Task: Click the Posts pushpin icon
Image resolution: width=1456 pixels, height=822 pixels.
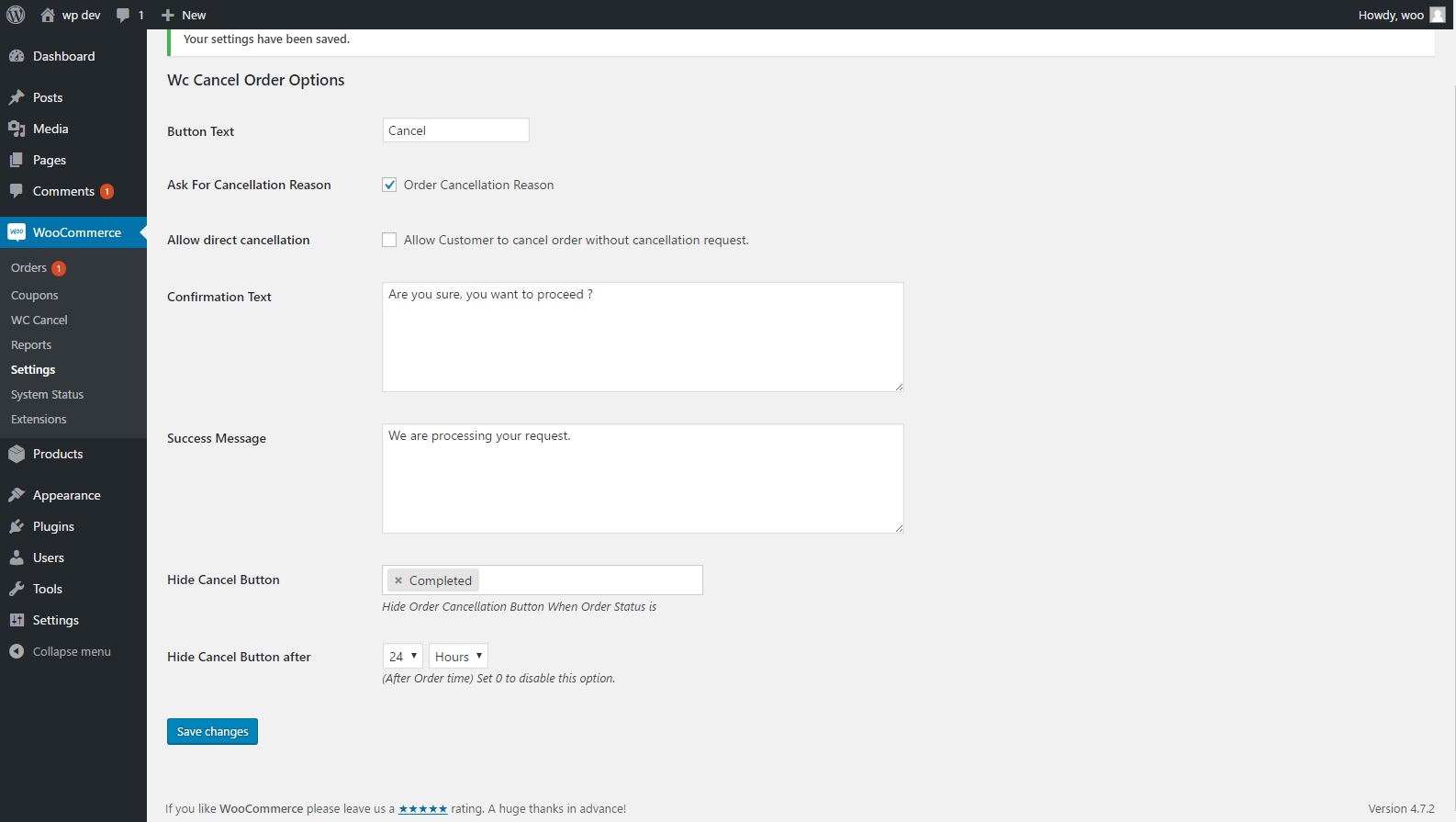Action: tap(17, 97)
